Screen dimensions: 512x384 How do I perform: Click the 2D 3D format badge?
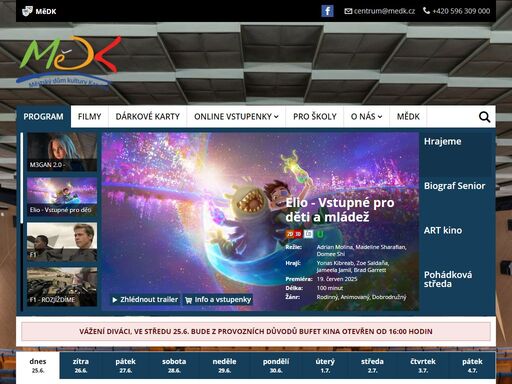pyautogui.click(x=294, y=234)
